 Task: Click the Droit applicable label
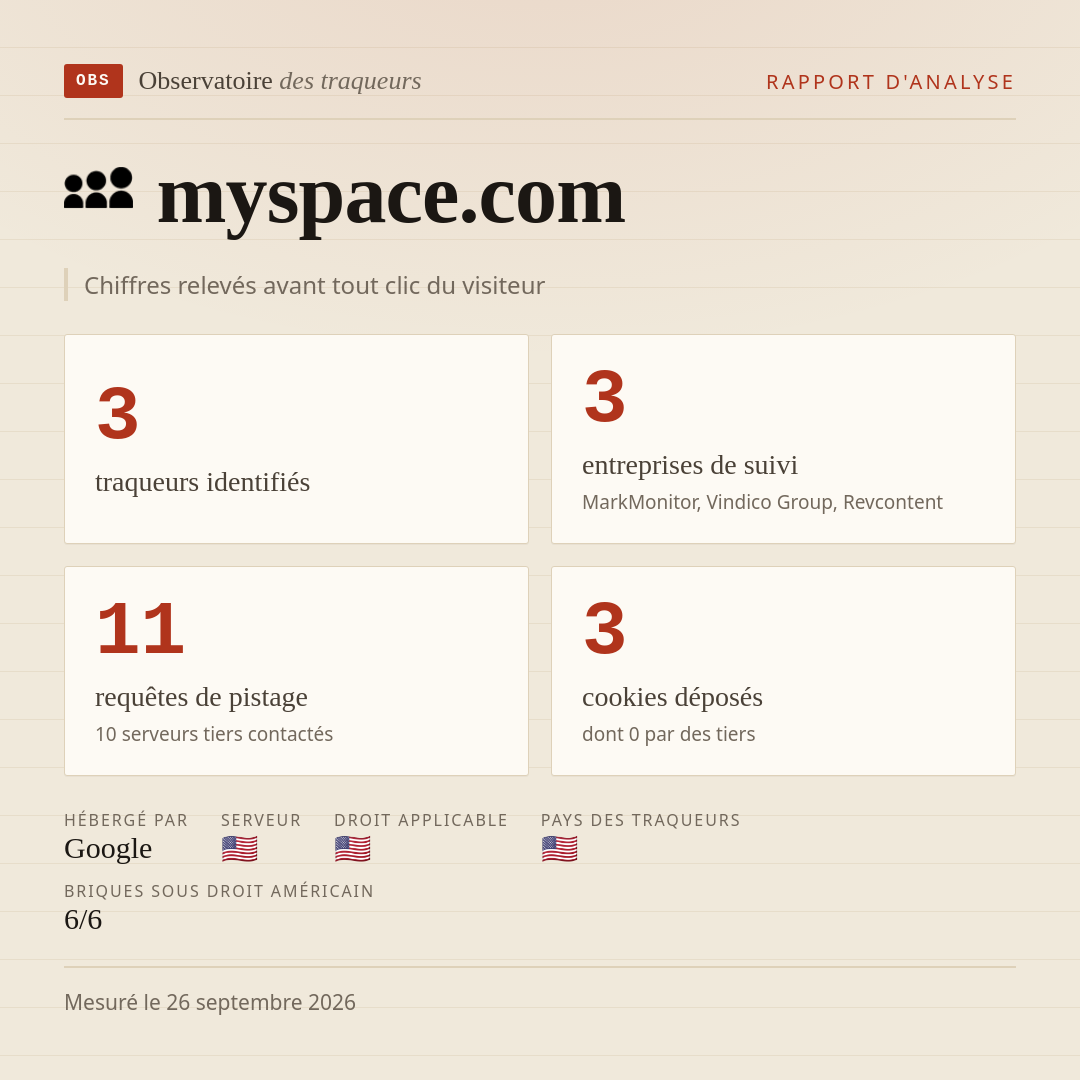tap(421, 820)
